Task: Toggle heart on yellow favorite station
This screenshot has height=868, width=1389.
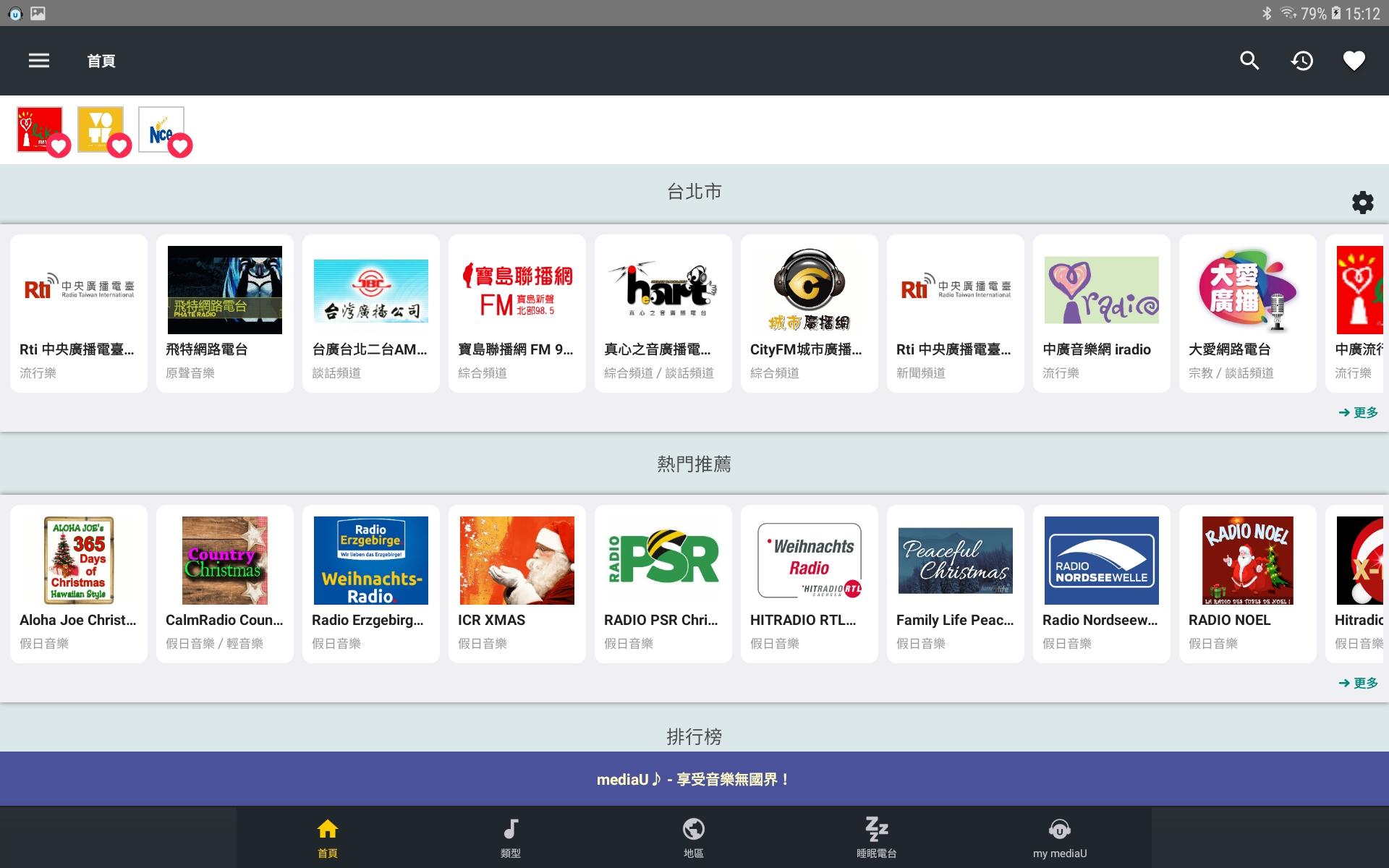Action: tap(119, 146)
